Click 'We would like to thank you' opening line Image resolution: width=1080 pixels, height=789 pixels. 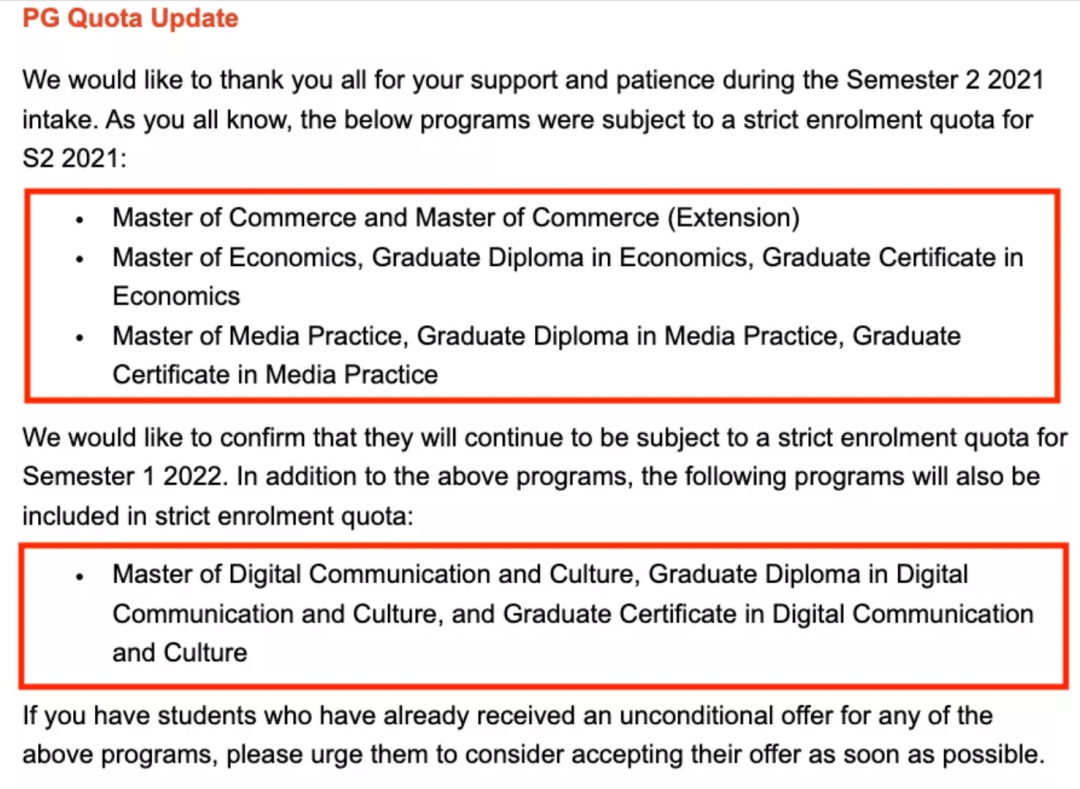pyautogui.click(x=533, y=80)
